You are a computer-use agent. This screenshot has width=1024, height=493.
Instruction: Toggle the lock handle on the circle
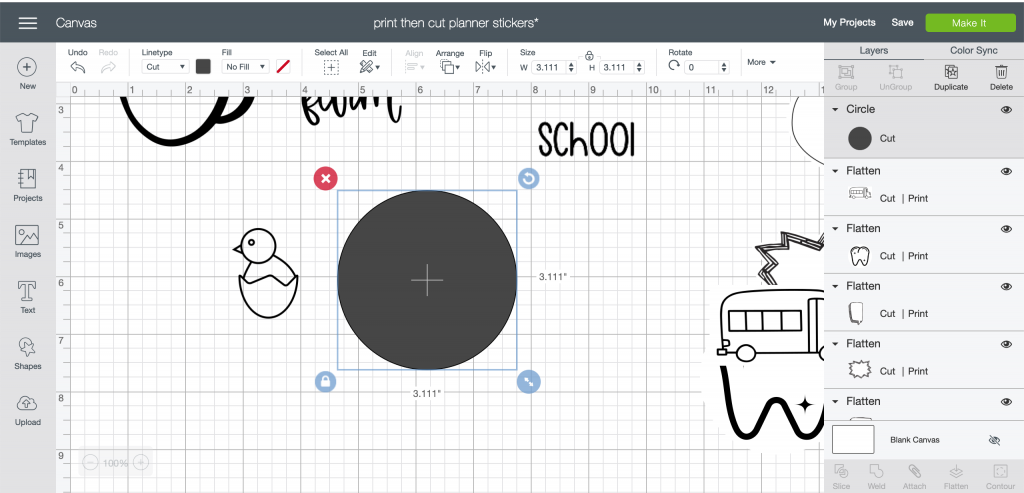point(325,381)
